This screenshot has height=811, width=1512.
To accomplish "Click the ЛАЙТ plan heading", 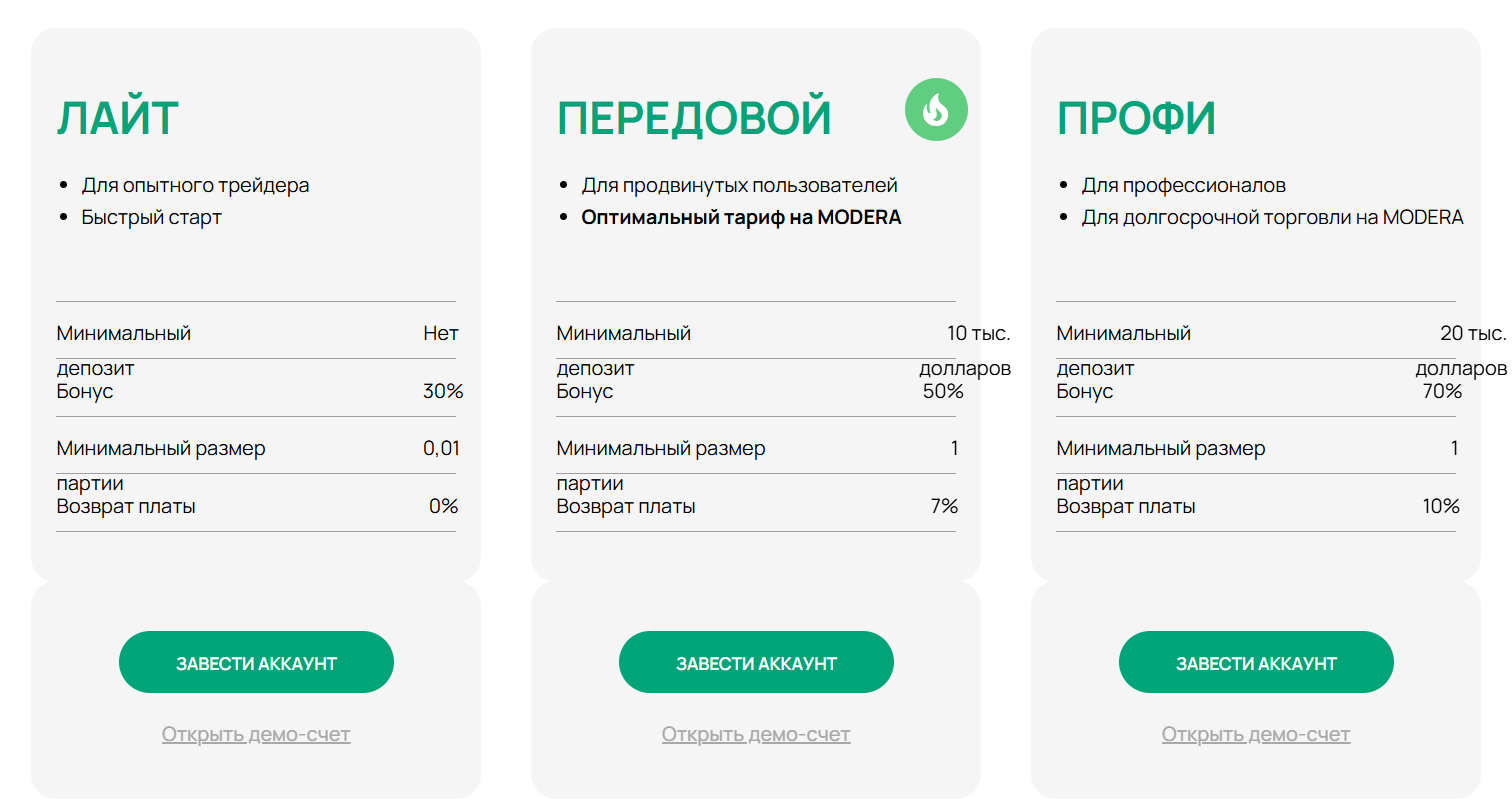I will 118,118.
